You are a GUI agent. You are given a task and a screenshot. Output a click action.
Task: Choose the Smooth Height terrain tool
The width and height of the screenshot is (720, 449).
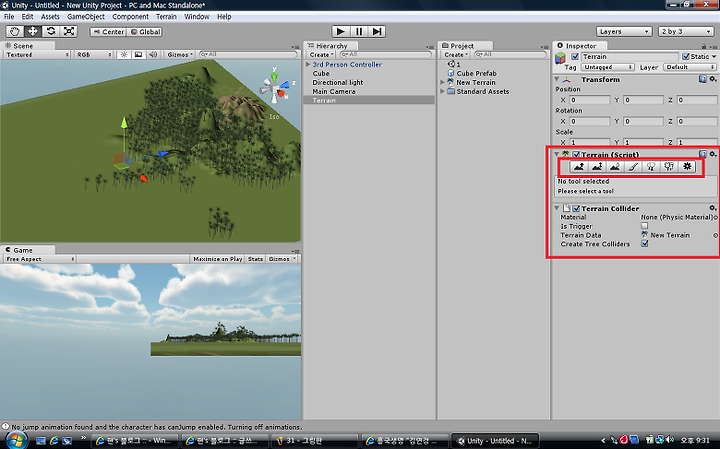click(615, 167)
